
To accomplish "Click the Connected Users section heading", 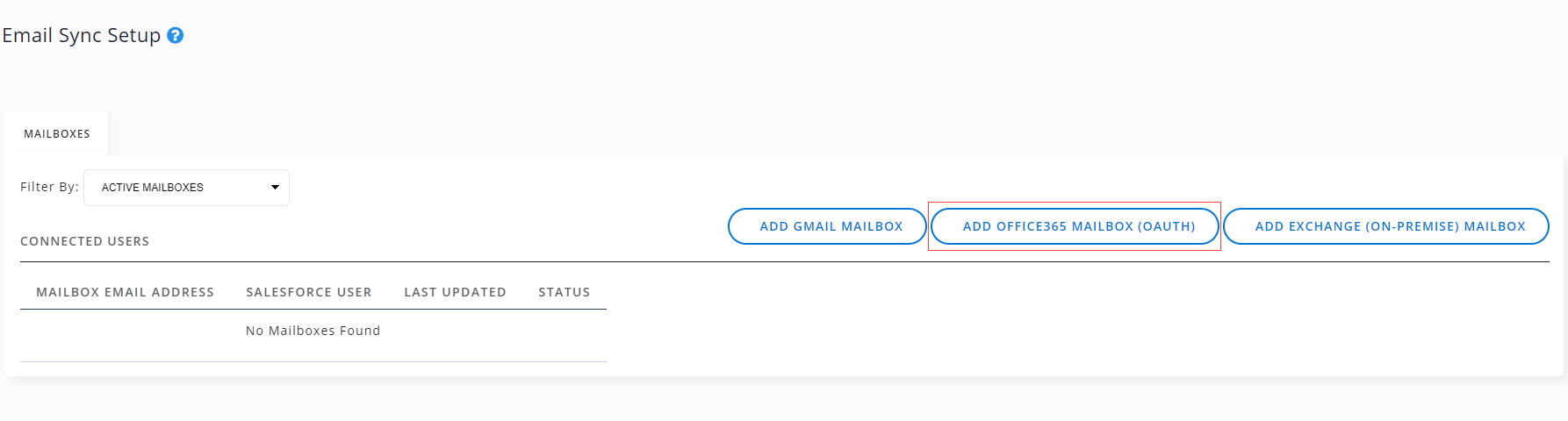I will pos(85,241).
